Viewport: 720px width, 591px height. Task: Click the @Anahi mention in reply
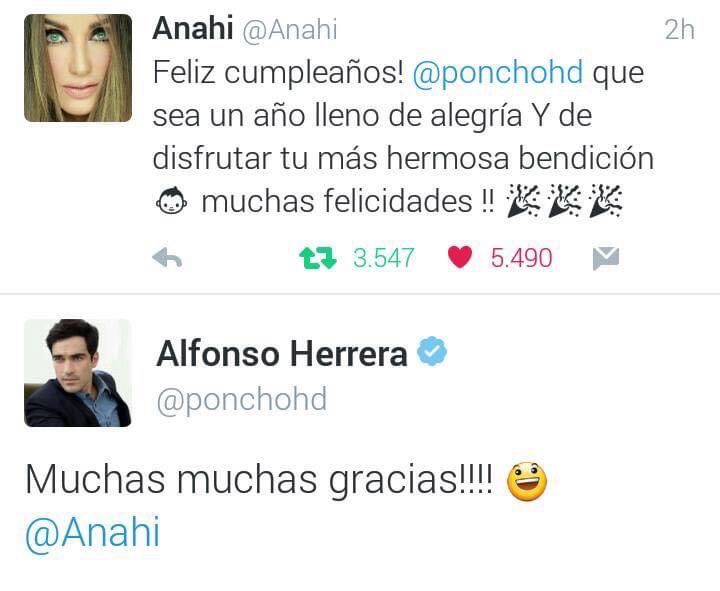tap(93, 533)
